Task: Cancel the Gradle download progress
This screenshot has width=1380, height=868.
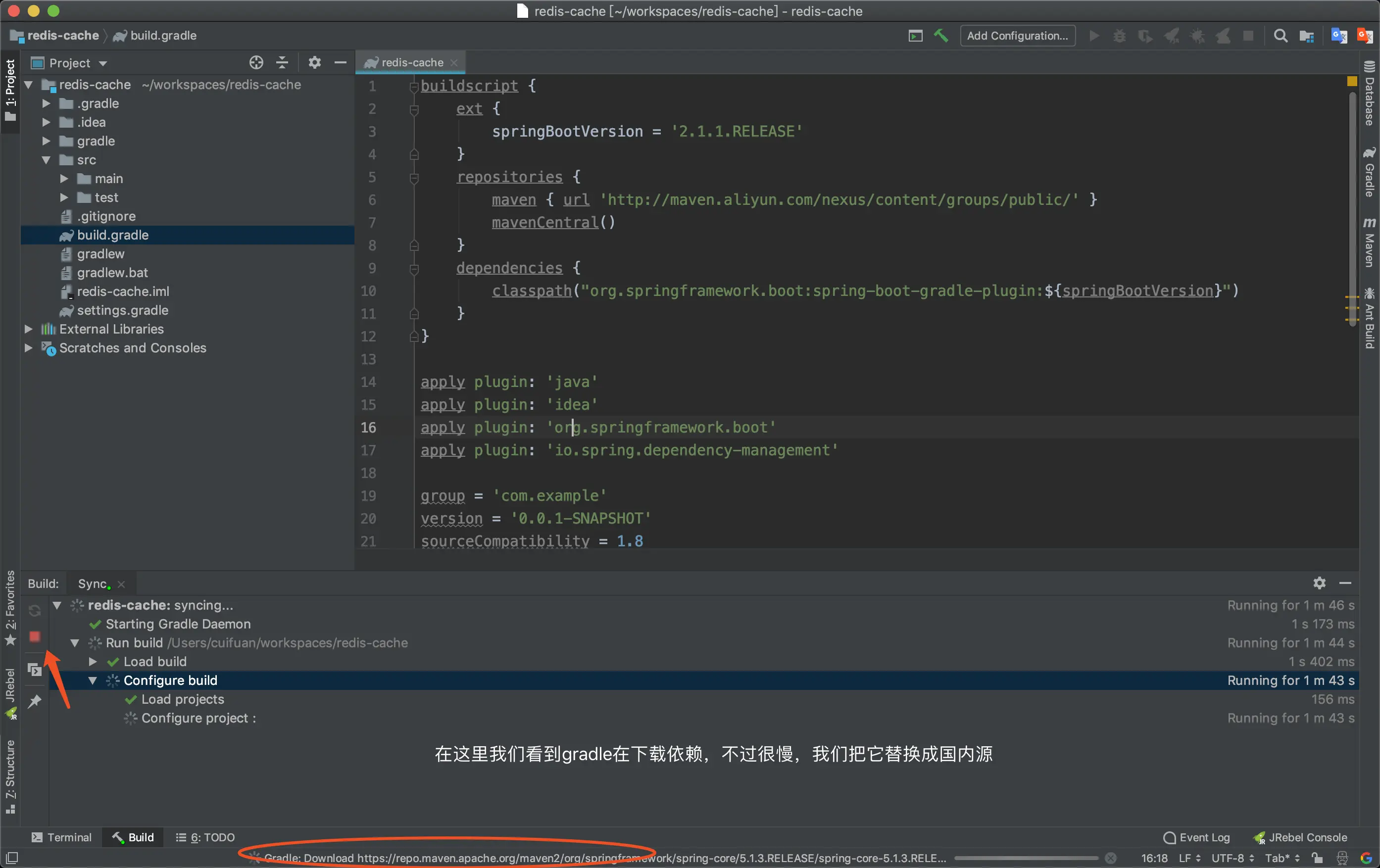Action: [x=1111, y=858]
